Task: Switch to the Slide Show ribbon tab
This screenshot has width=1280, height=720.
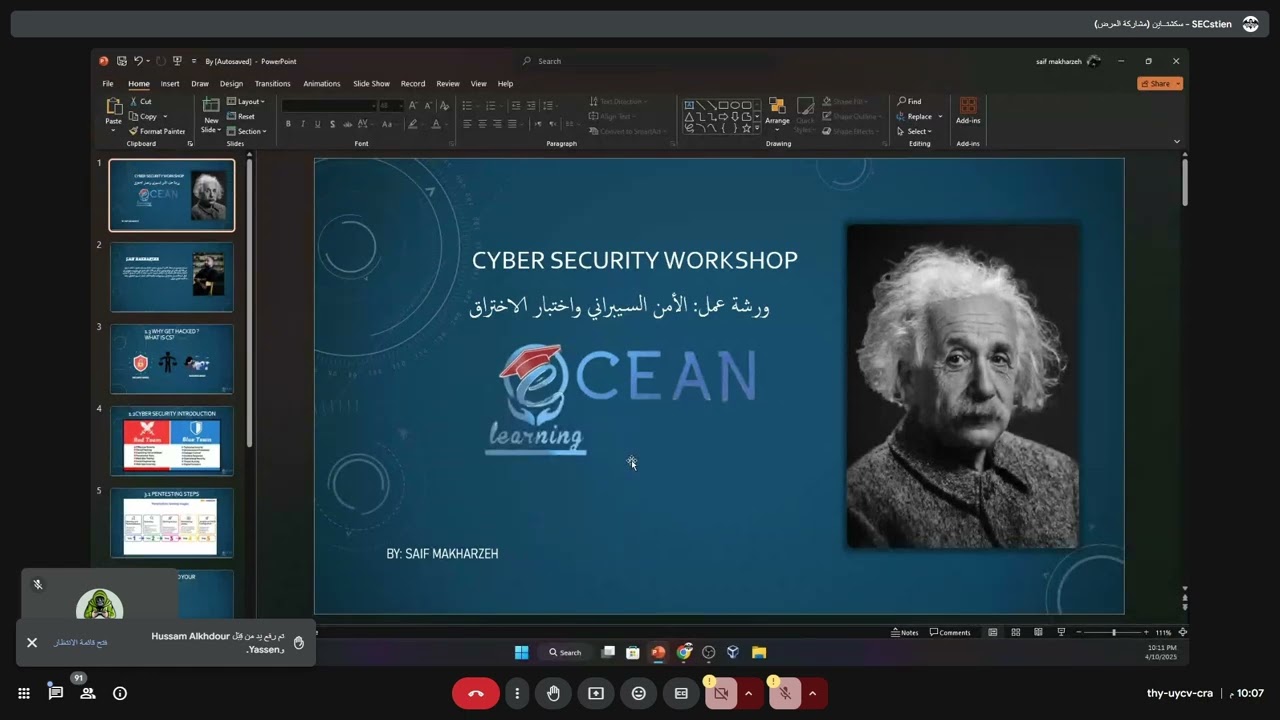Action: tap(371, 83)
